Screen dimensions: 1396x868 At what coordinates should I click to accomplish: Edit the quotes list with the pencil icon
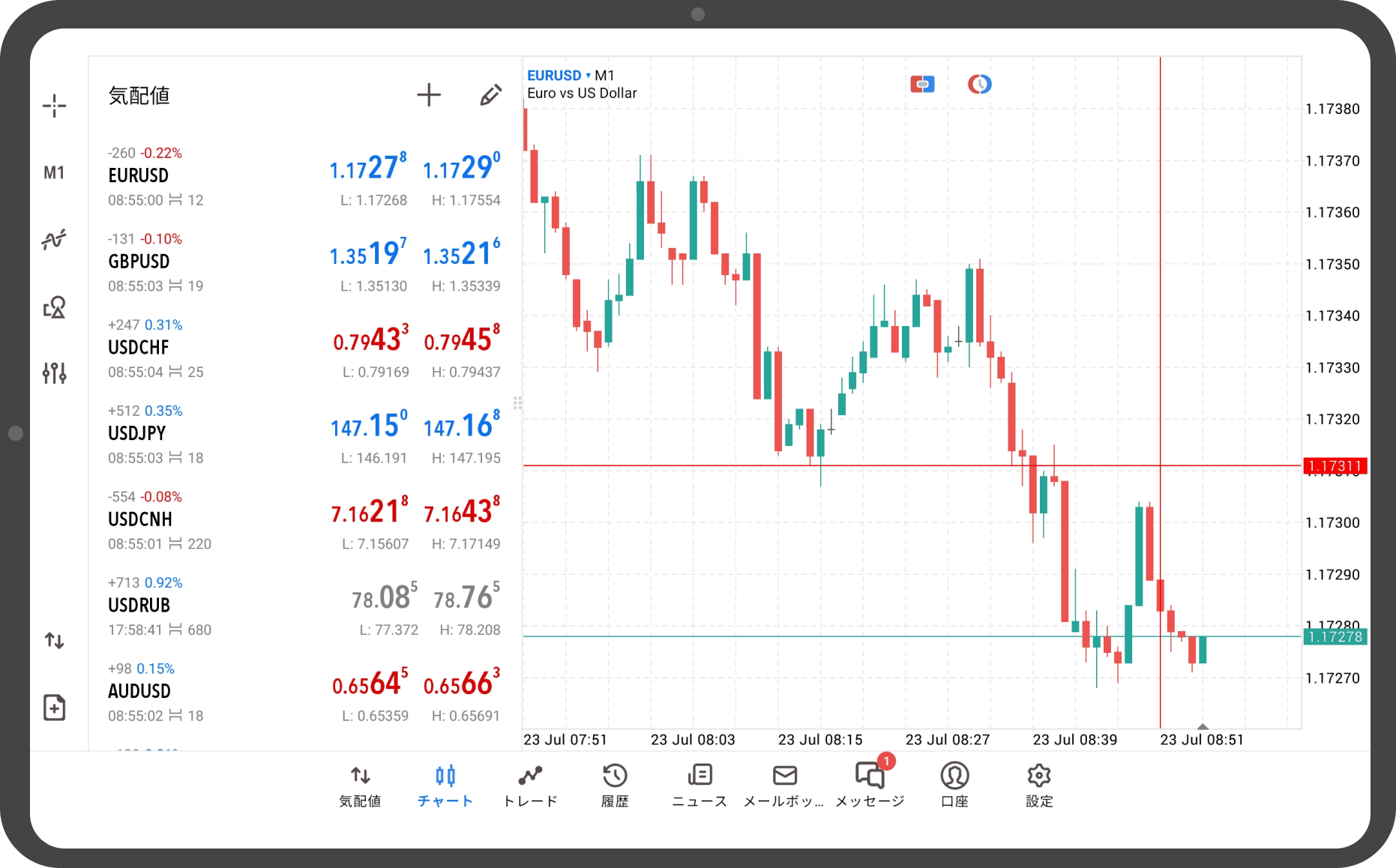click(490, 95)
